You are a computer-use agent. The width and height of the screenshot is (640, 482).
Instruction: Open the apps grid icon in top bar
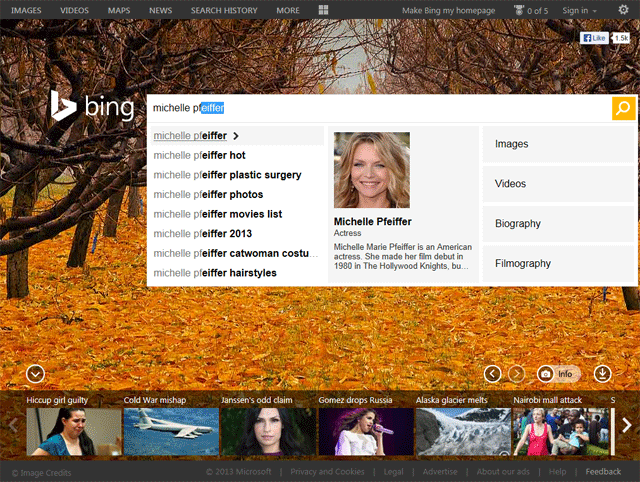click(323, 10)
